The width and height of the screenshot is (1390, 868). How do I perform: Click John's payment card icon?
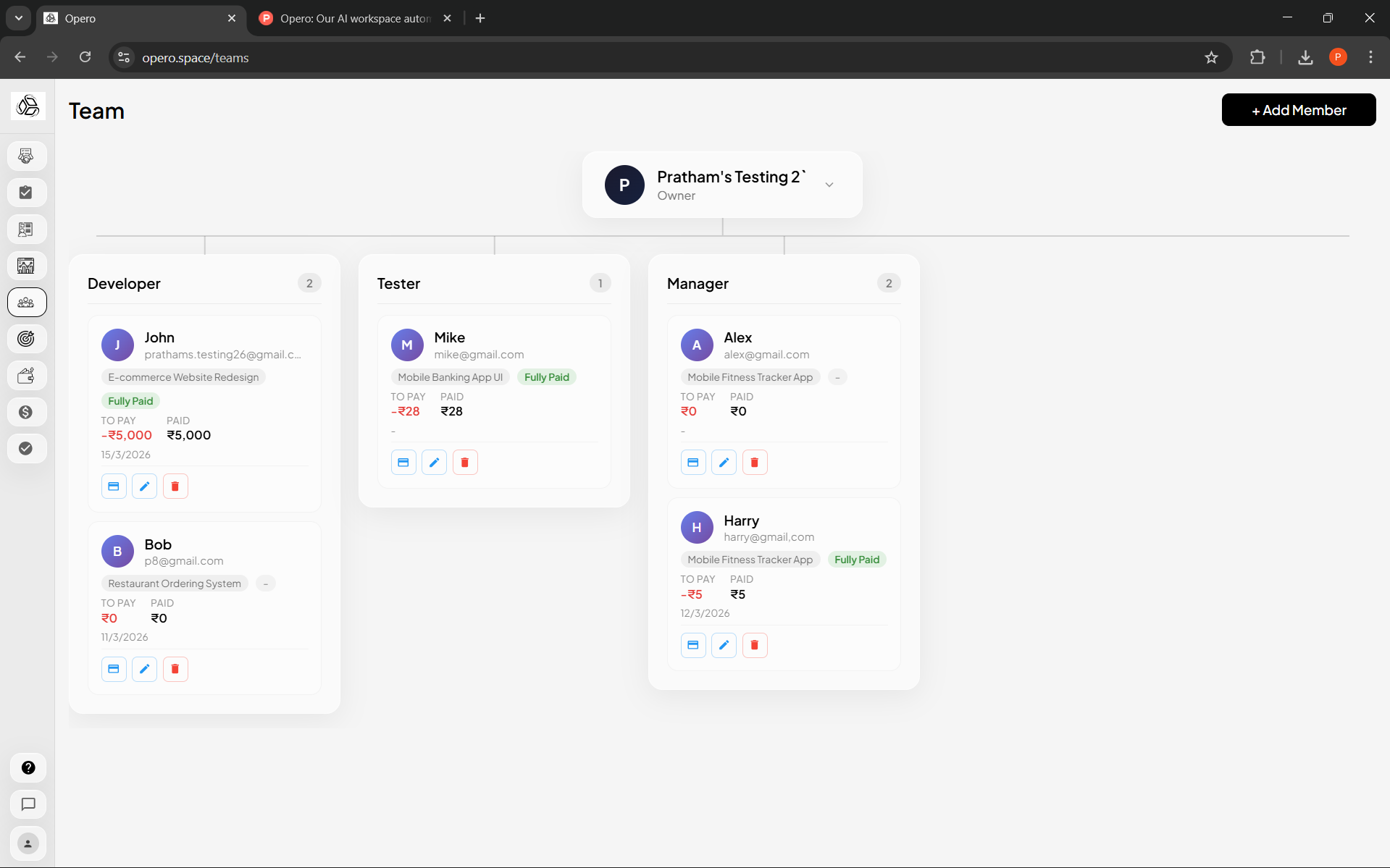(x=114, y=486)
